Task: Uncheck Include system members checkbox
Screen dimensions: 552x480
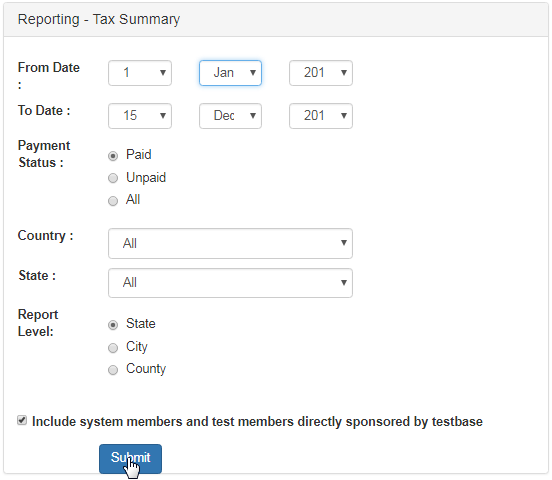Action: click(22, 420)
